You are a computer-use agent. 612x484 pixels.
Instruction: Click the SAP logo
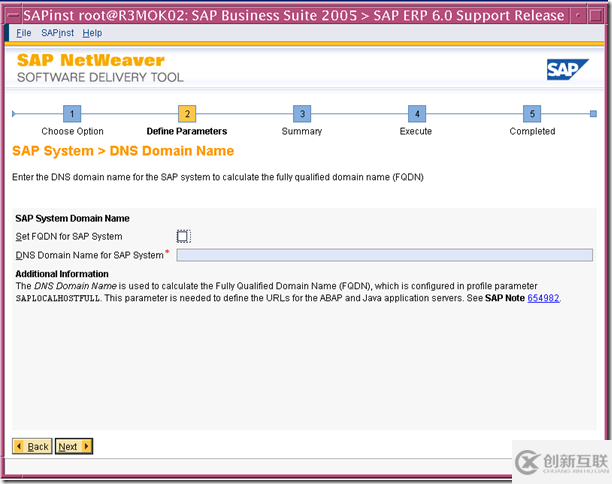pos(568,69)
